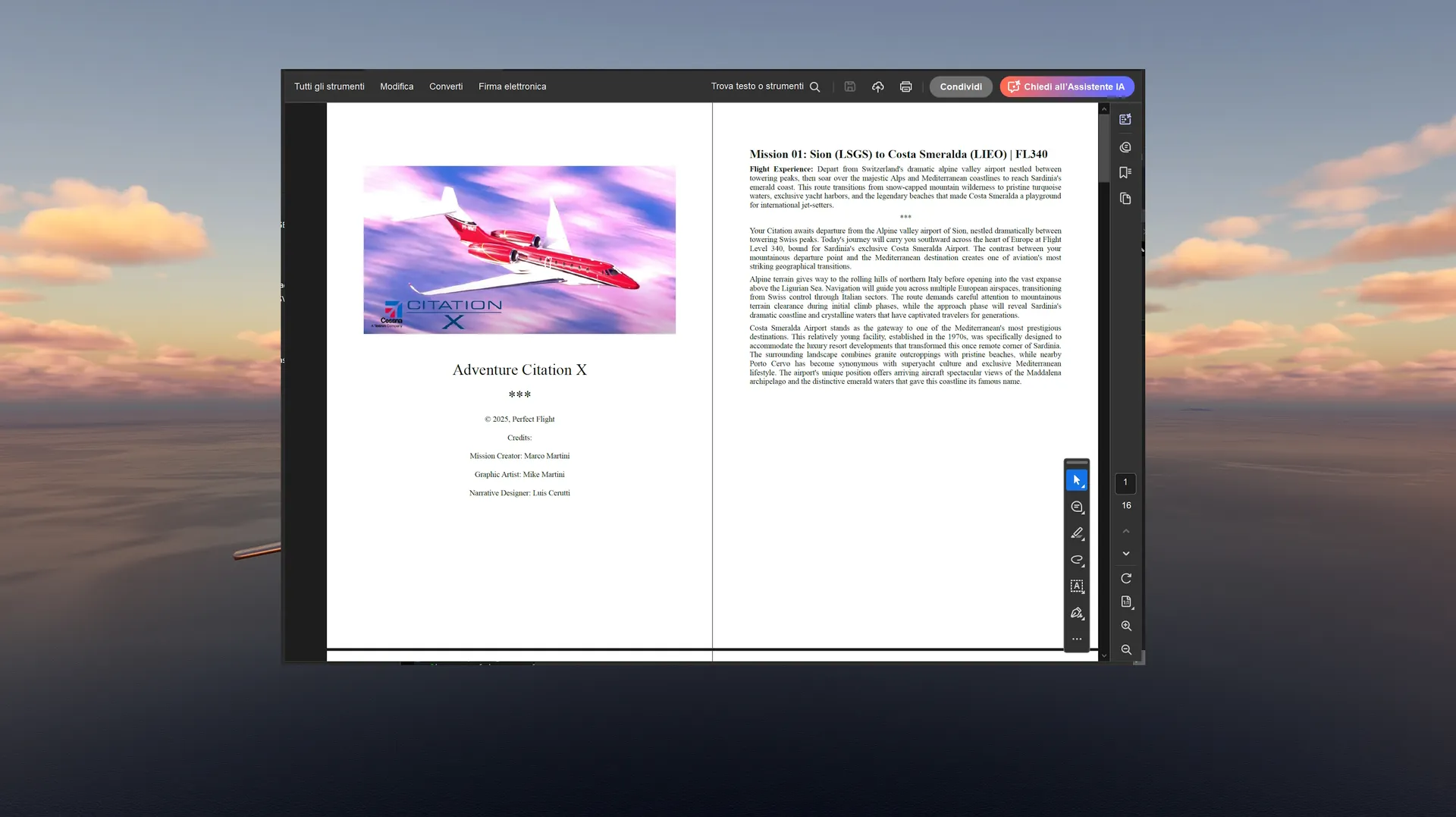Open the bookmarks panel
Image resolution: width=1456 pixels, height=817 pixels.
1125,173
